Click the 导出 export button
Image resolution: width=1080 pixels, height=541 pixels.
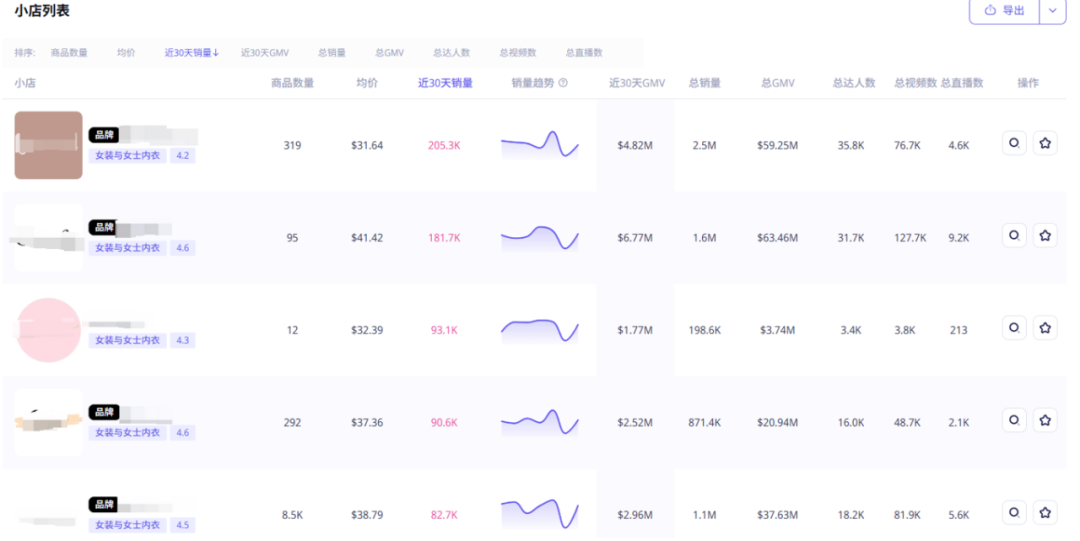(1004, 10)
